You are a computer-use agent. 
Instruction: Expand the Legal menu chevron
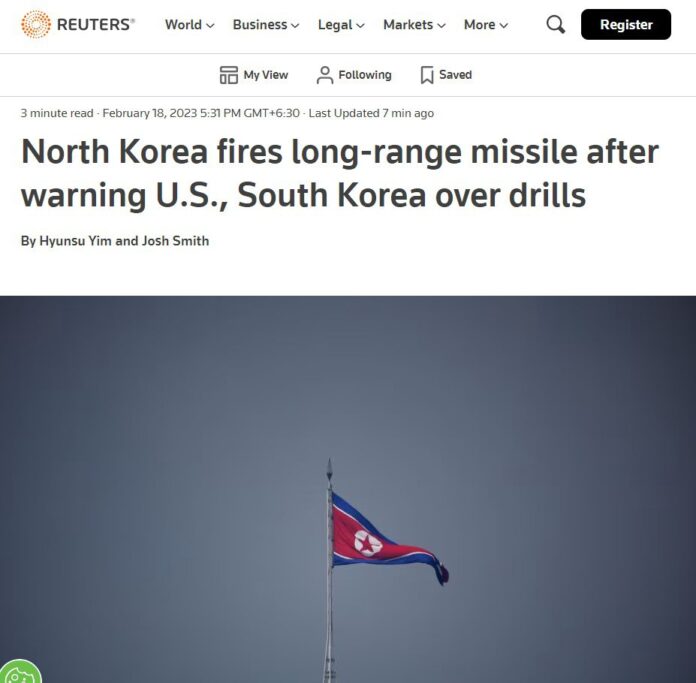[360, 26]
